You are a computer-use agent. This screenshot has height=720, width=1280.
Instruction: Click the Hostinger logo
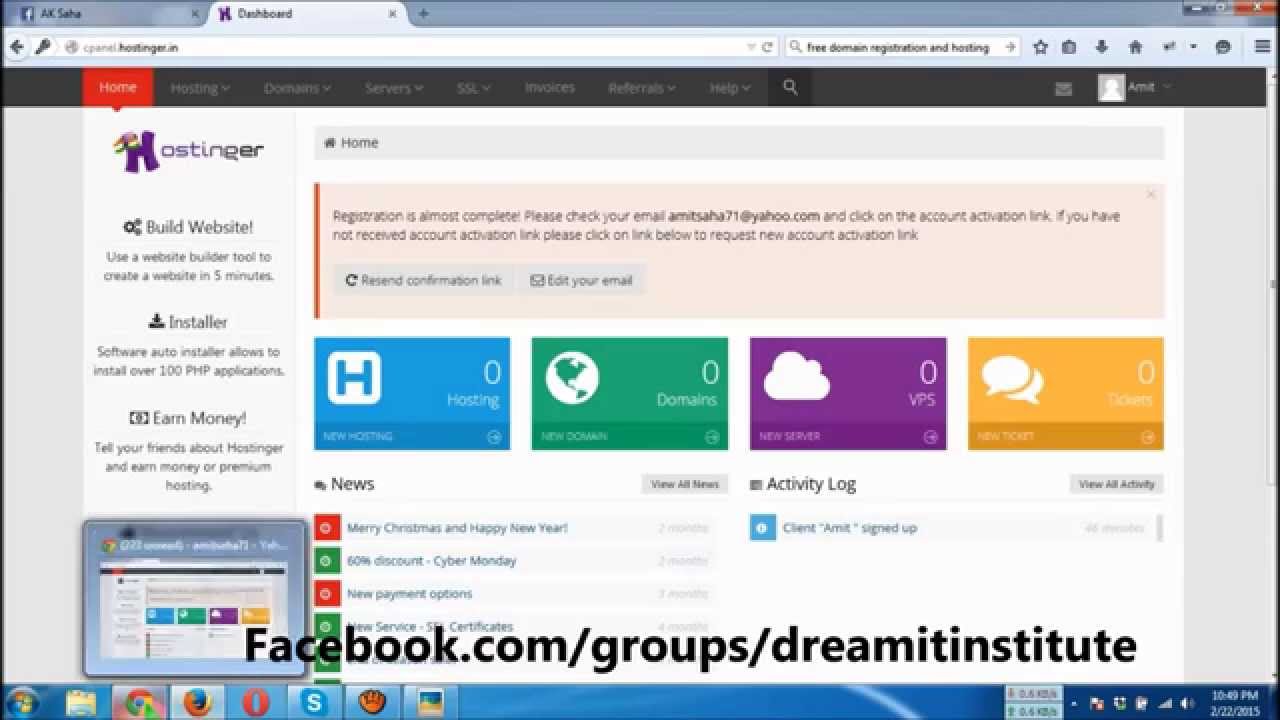tap(188, 151)
